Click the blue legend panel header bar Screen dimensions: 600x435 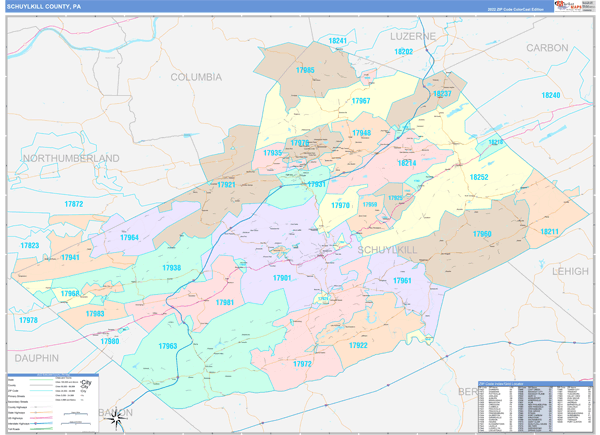tap(55, 374)
